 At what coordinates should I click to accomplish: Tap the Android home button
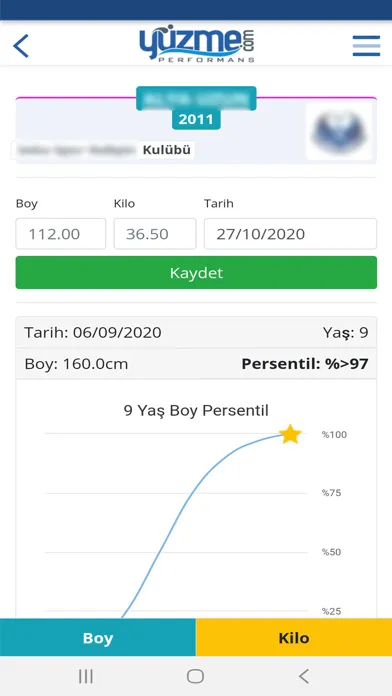pyautogui.click(x=195, y=676)
